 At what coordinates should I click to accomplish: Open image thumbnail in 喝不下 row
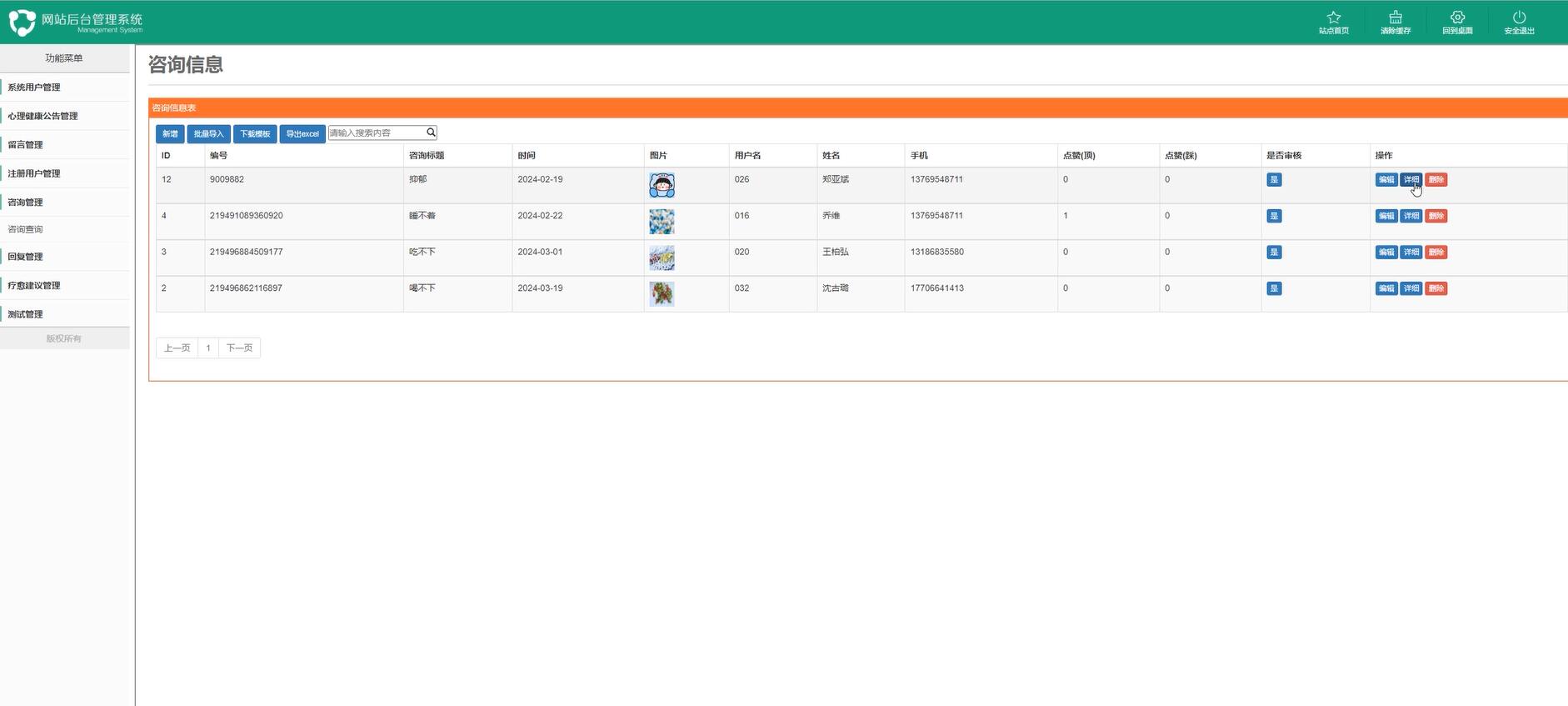(662, 293)
